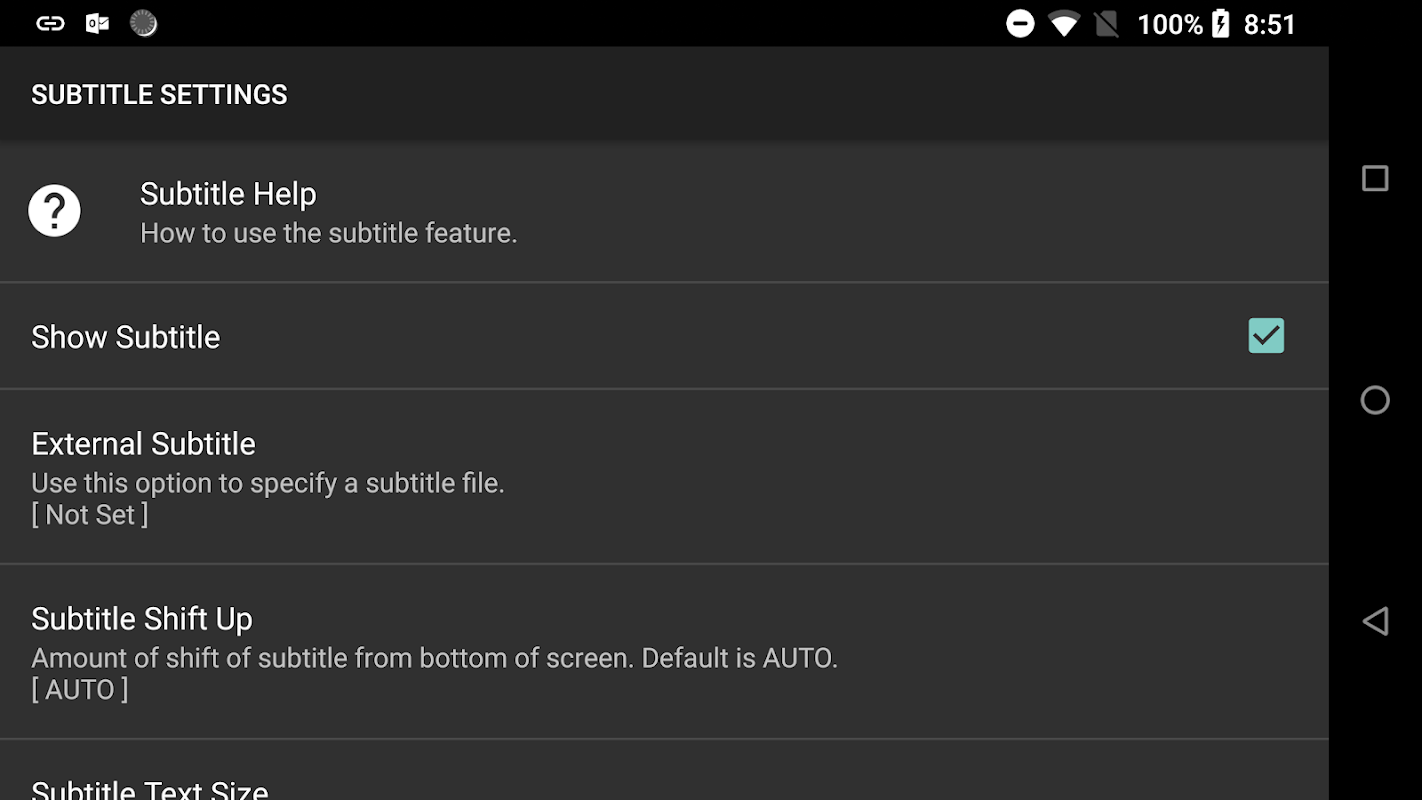Screen dimensions: 1422x800
Task: Tap the Outlook notification icon
Action: click(x=97, y=23)
